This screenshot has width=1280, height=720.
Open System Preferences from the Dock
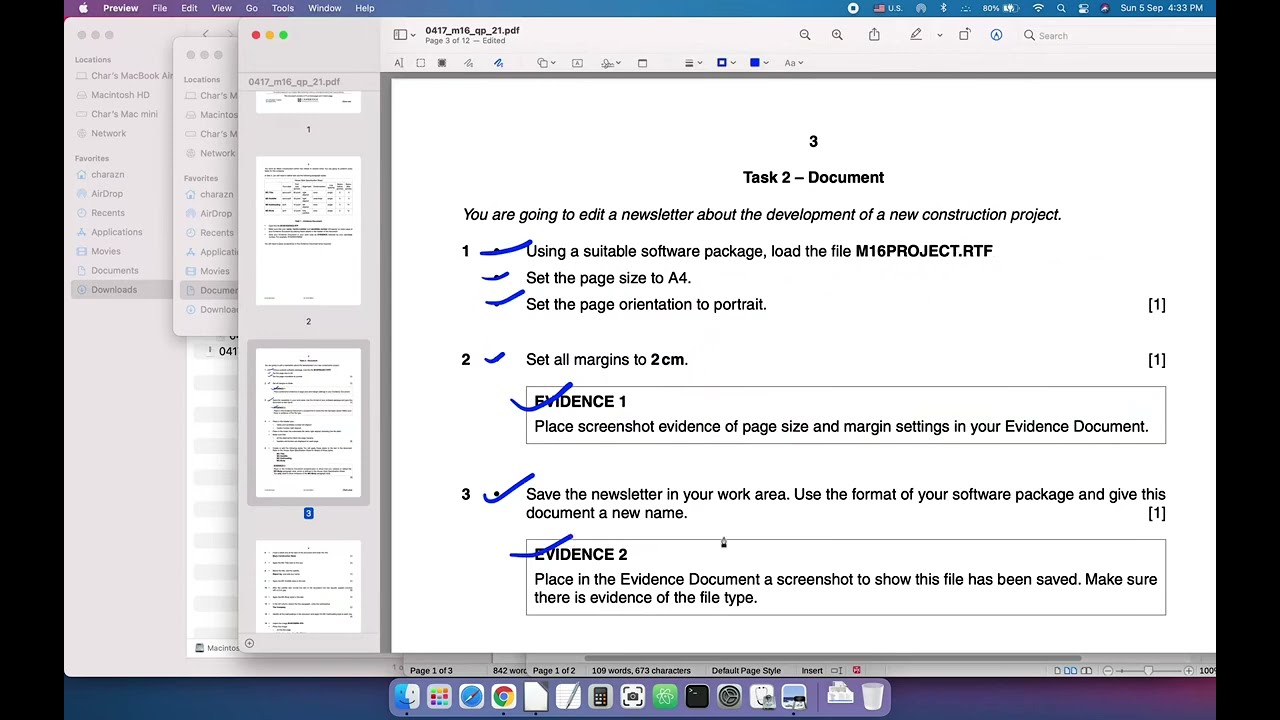(x=729, y=696)
